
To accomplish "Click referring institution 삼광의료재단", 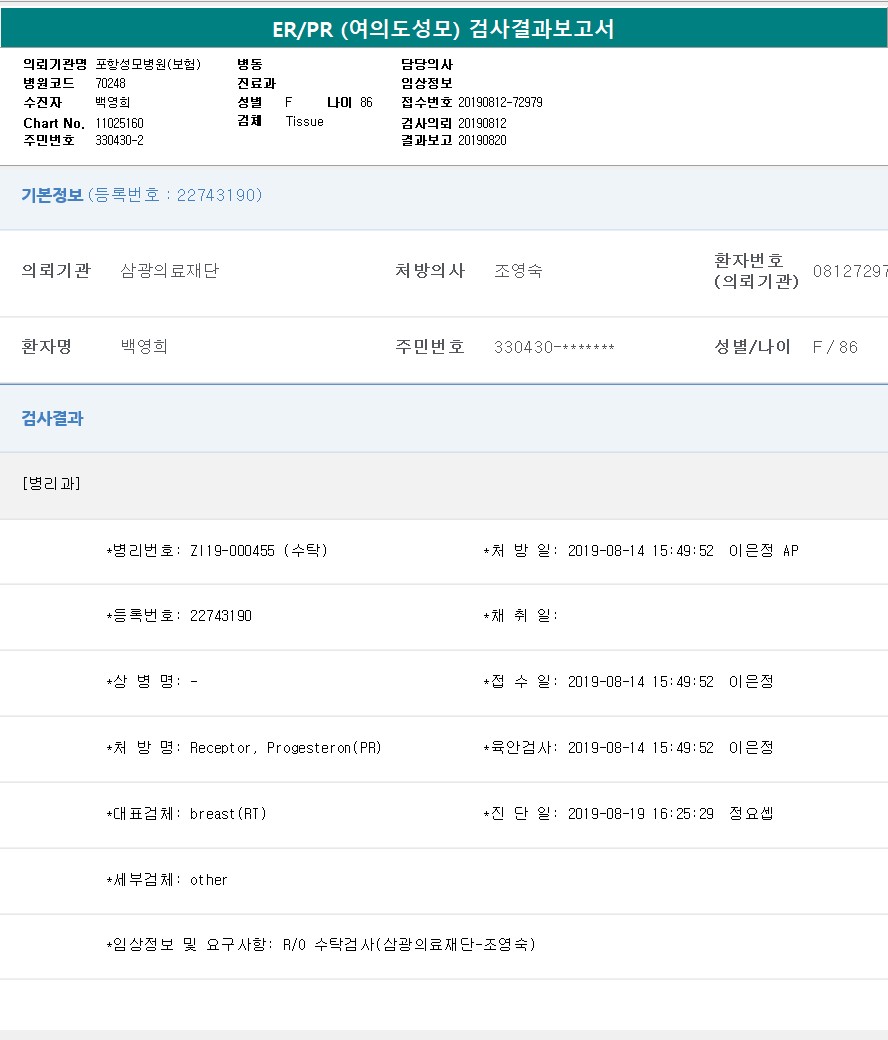I will 170,271.
